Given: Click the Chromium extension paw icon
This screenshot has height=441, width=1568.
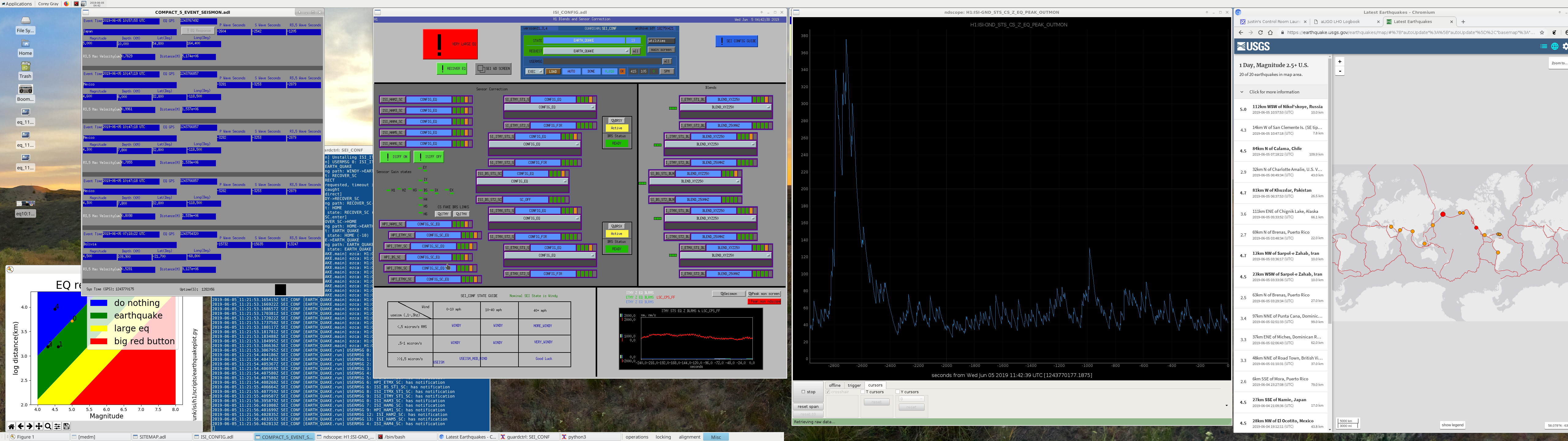Looking at the screenshot, I should click(x=1554, y=32).
